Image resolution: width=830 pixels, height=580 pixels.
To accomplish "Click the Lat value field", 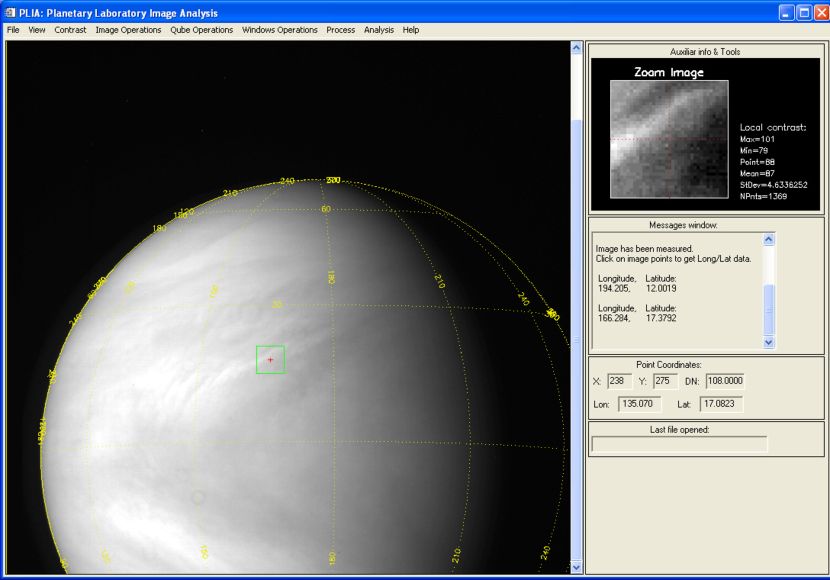I will 721,404.
